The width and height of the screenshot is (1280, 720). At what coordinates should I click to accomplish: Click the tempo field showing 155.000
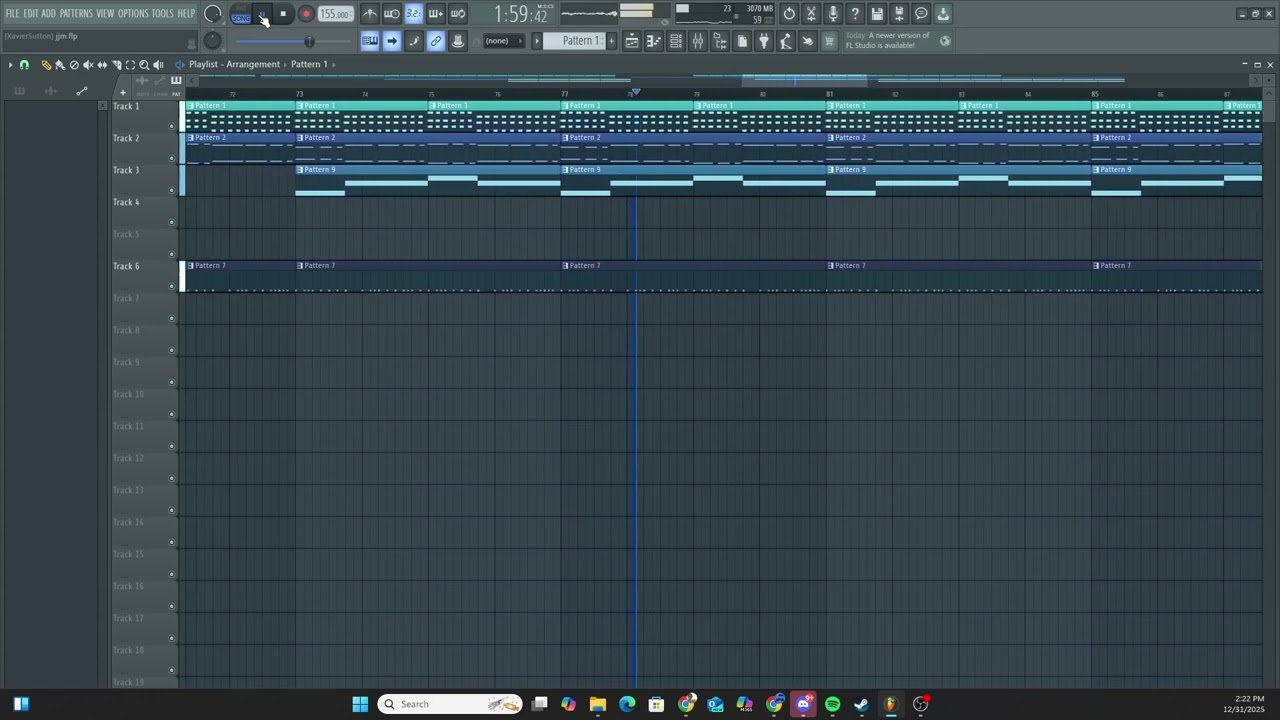click(x=335, y=14)
